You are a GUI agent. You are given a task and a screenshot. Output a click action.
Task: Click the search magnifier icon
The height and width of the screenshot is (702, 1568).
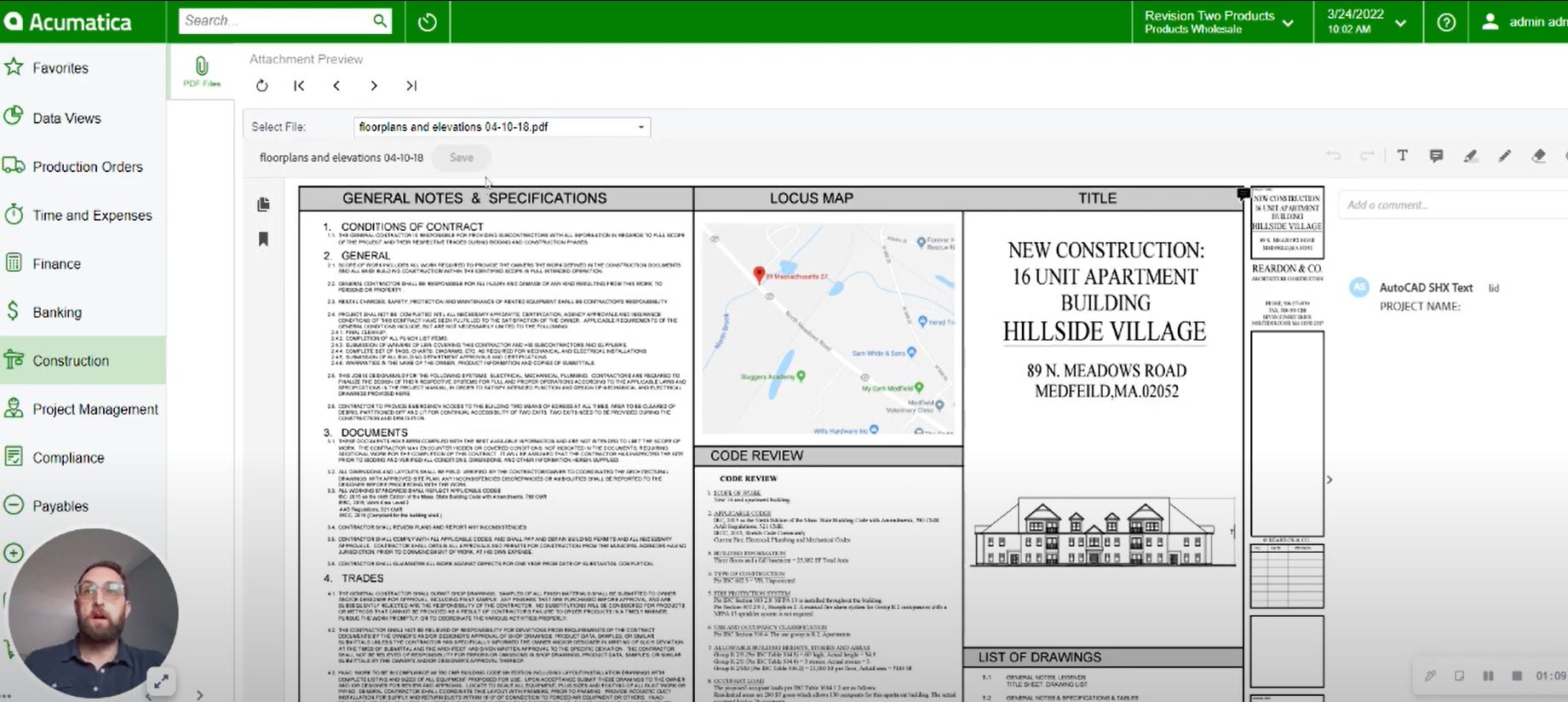pos(380,20)
